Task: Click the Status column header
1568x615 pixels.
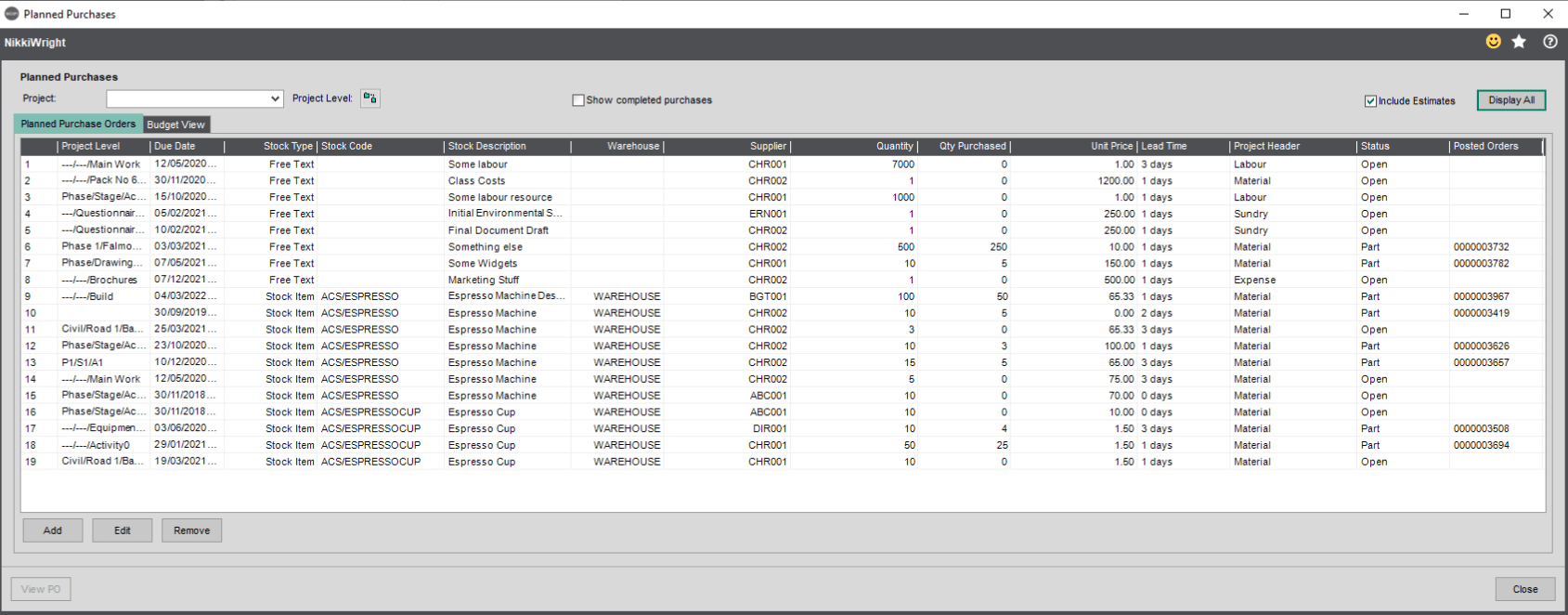Action: pyautogui.click(x=1403, y=147)
